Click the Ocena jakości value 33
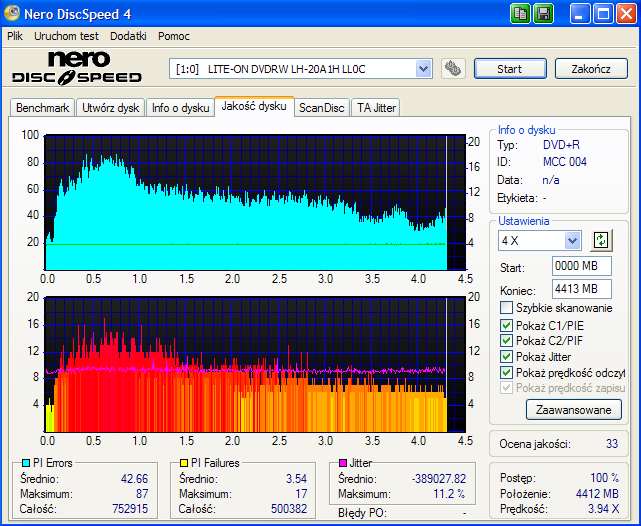 pos(612,444)
